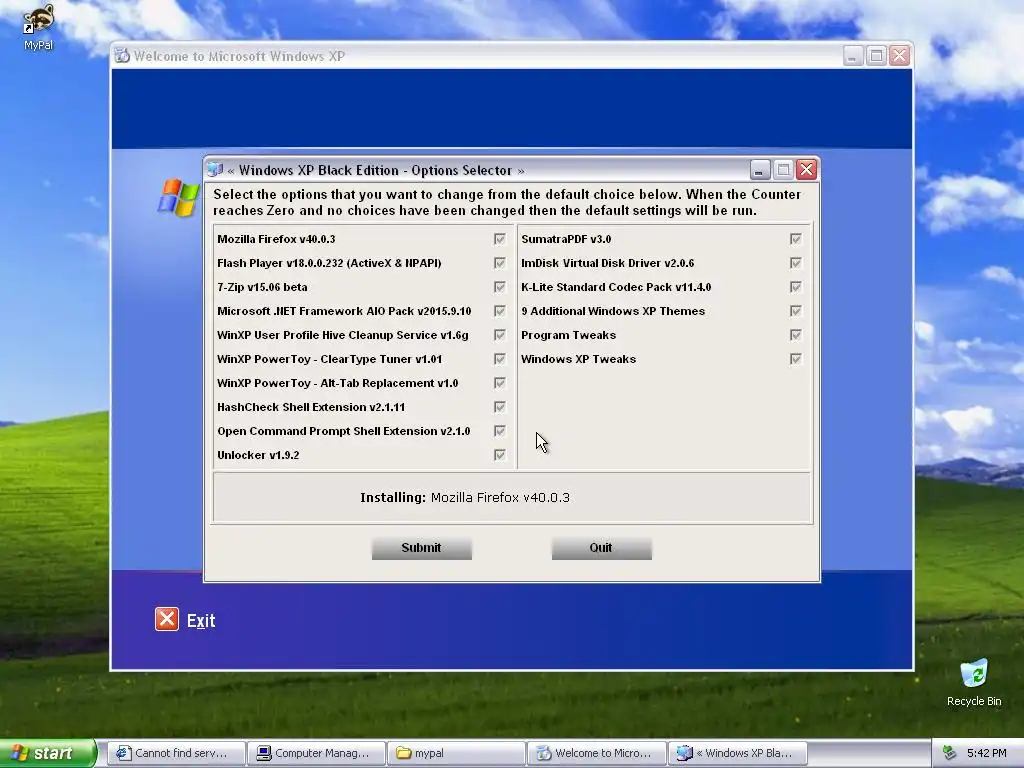Click the SumatraPDF v3.0 label
Image resolution: width=1024 pixels, height=768 pixels.
[566, 239]
